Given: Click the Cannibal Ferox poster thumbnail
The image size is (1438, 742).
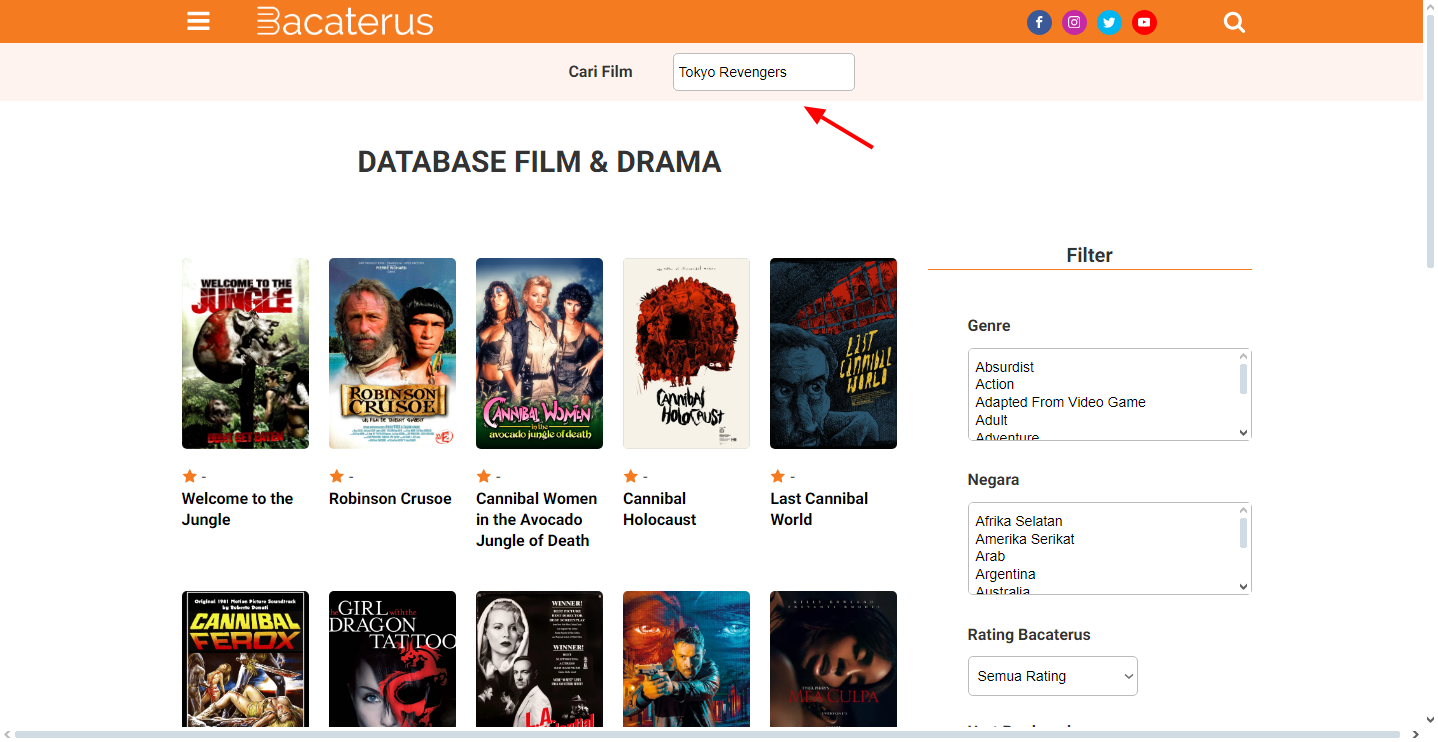Looking at the screenshot, I should (x=245, y=660).
